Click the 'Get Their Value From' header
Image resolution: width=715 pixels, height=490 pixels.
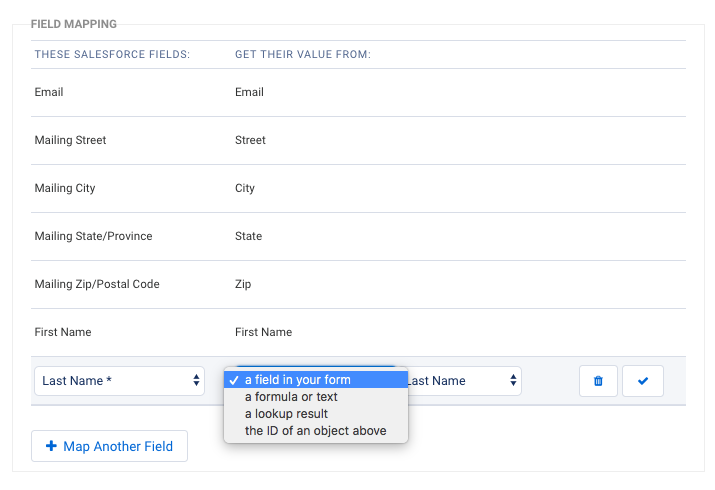303,54
